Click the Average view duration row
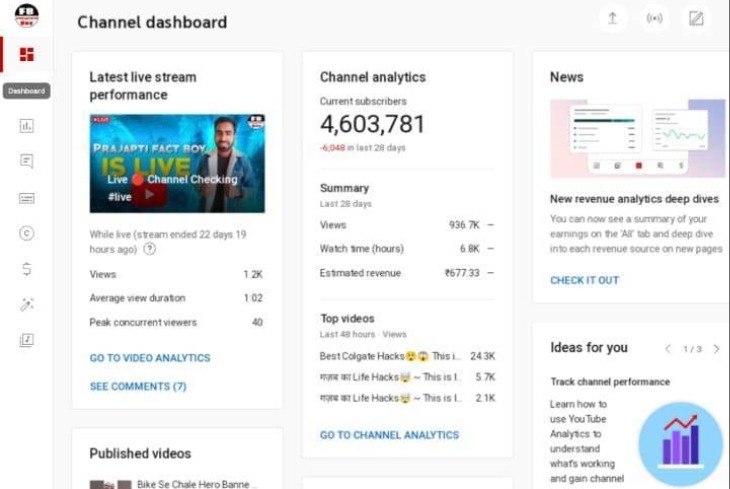 (176, 298)
